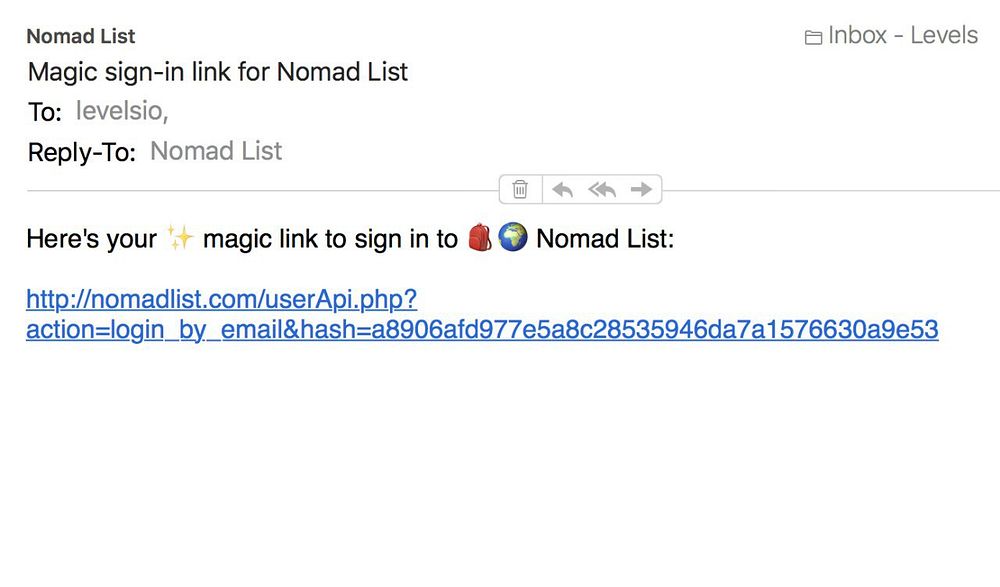Click the Reply All double-arrow icon

(x=602, y=189)
